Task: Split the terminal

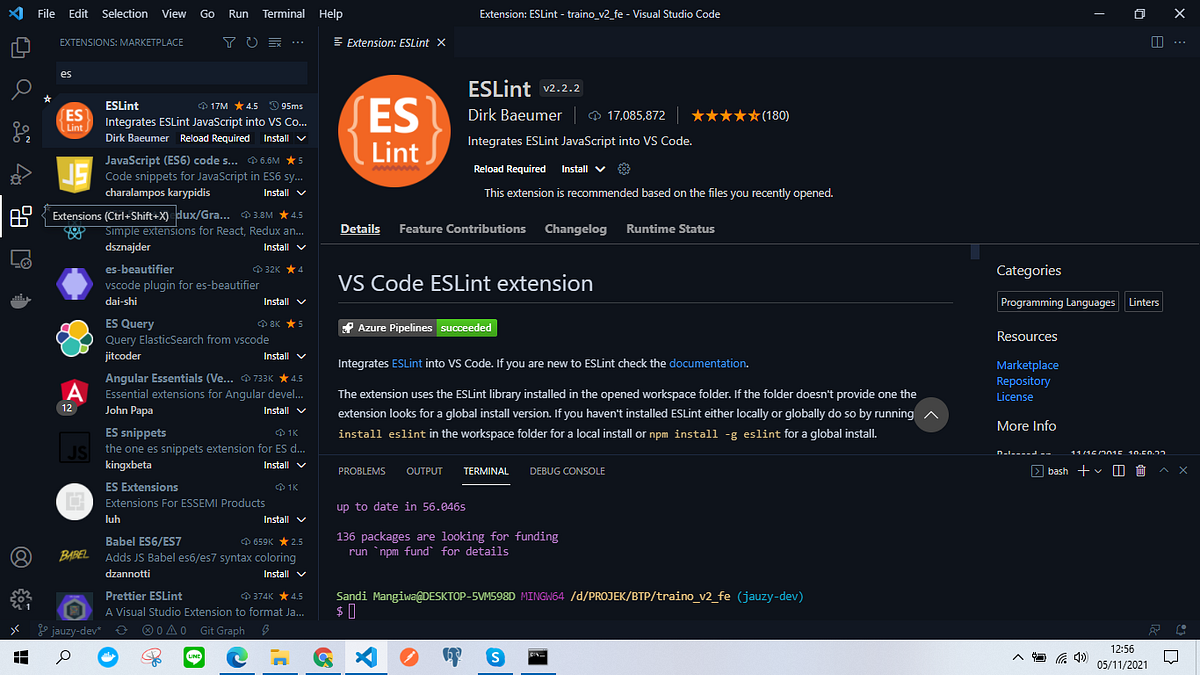Action: [x=1118, y=470]
